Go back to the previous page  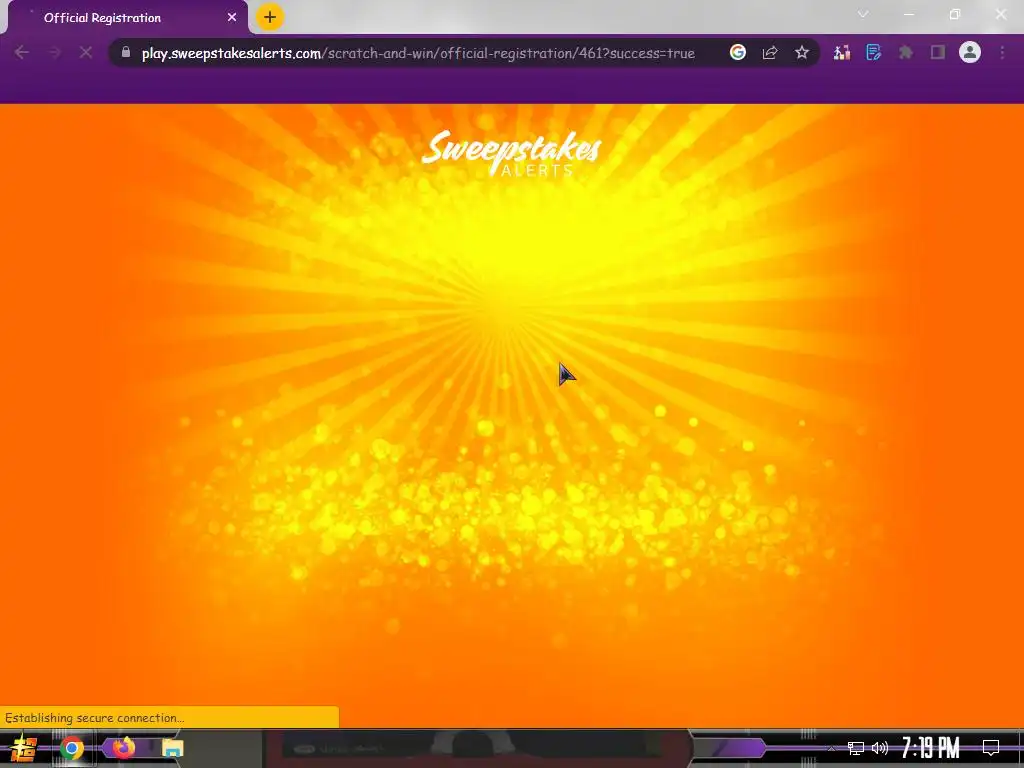coord(22,53)
